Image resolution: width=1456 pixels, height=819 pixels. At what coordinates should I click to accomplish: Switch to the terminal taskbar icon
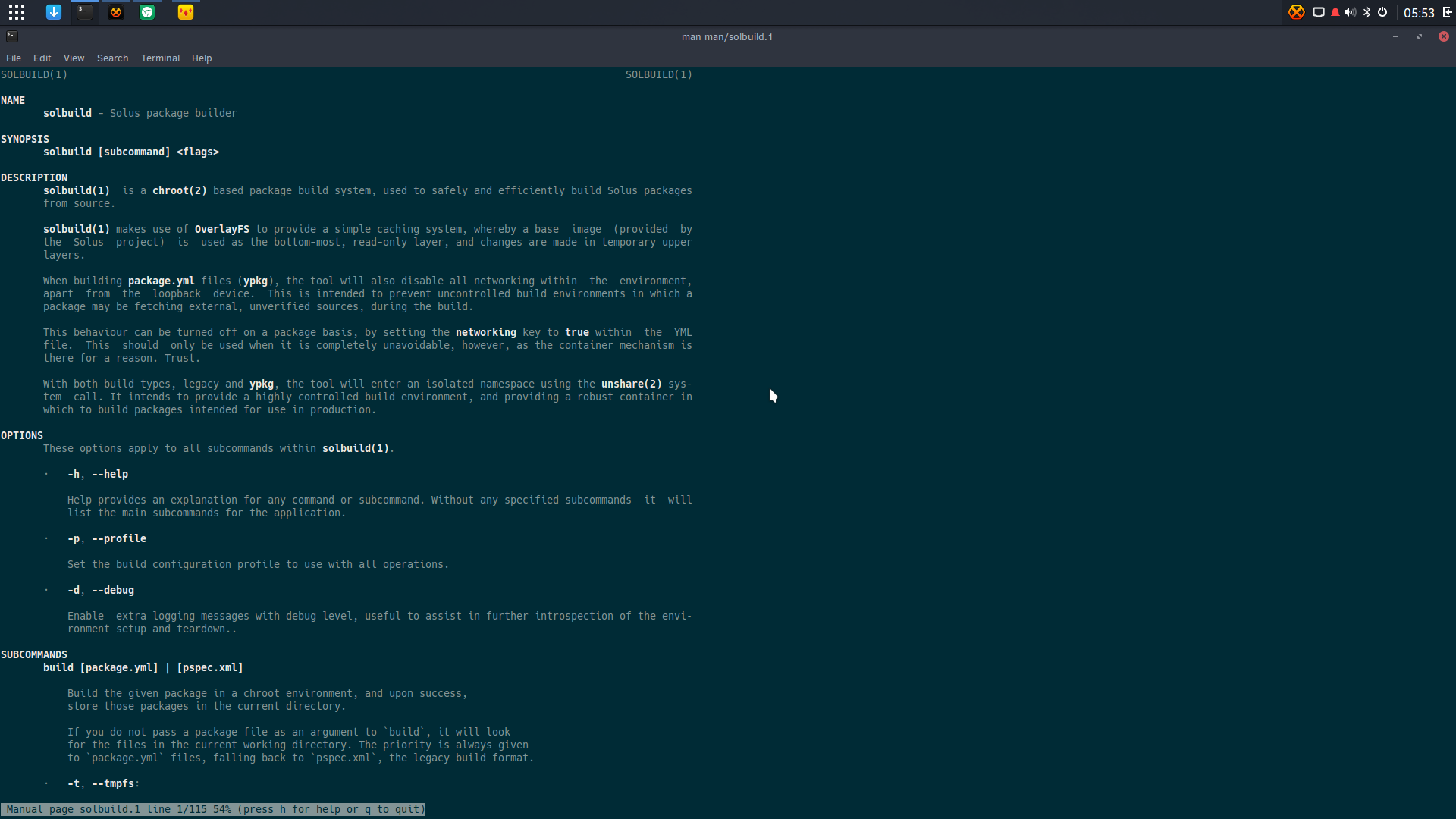click(x=85, y=12)
